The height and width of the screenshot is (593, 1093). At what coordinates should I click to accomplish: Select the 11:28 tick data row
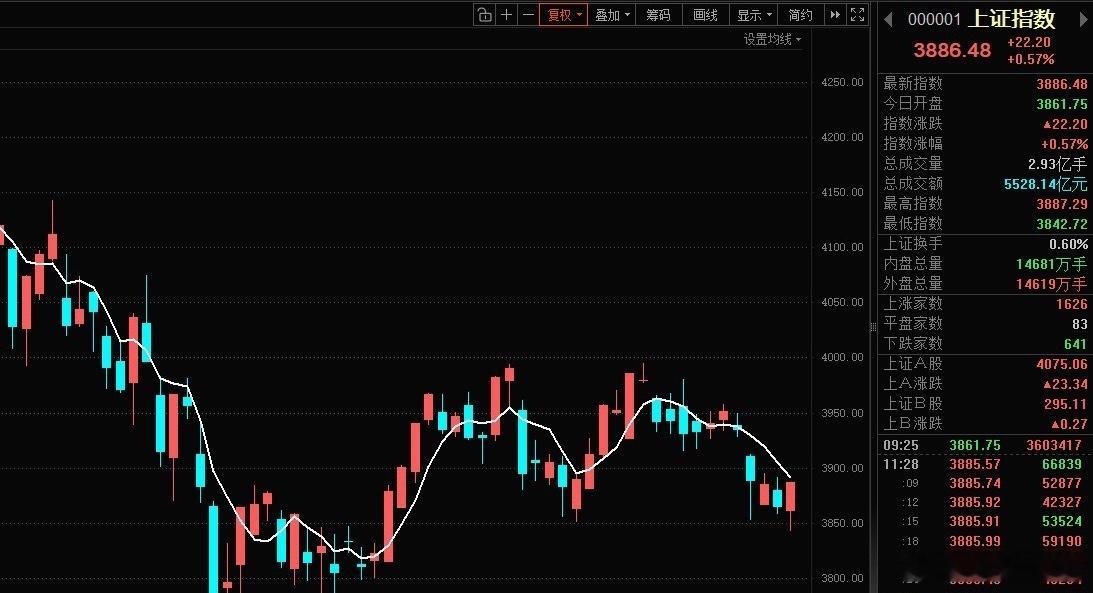984,464
